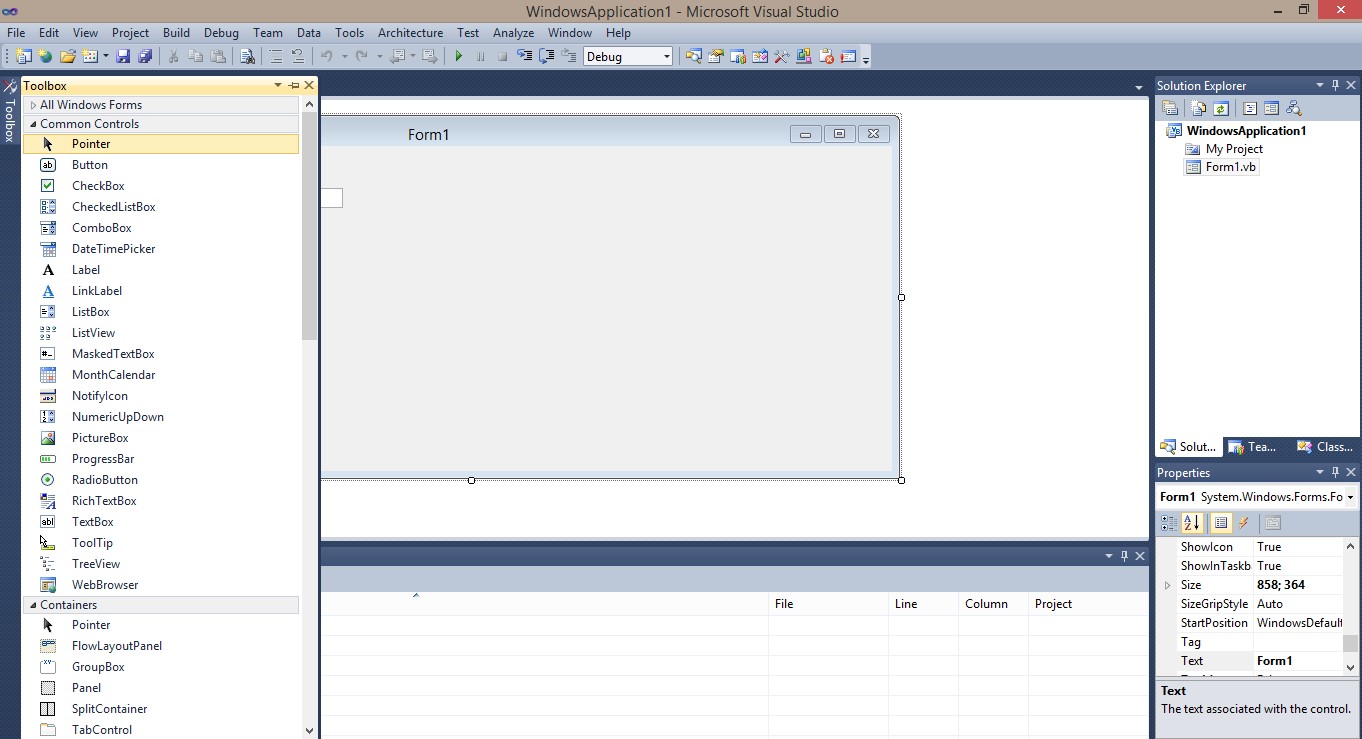Open the View Class Diagram icon in Solution Explorer

click(1294, 107)
